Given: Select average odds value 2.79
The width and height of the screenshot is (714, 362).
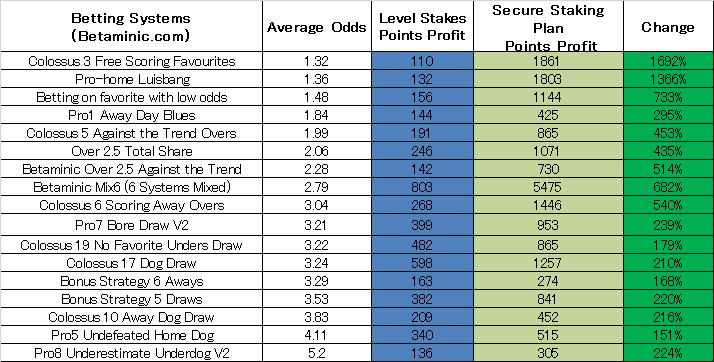Looking at the screenshot, I should [316, 187].
